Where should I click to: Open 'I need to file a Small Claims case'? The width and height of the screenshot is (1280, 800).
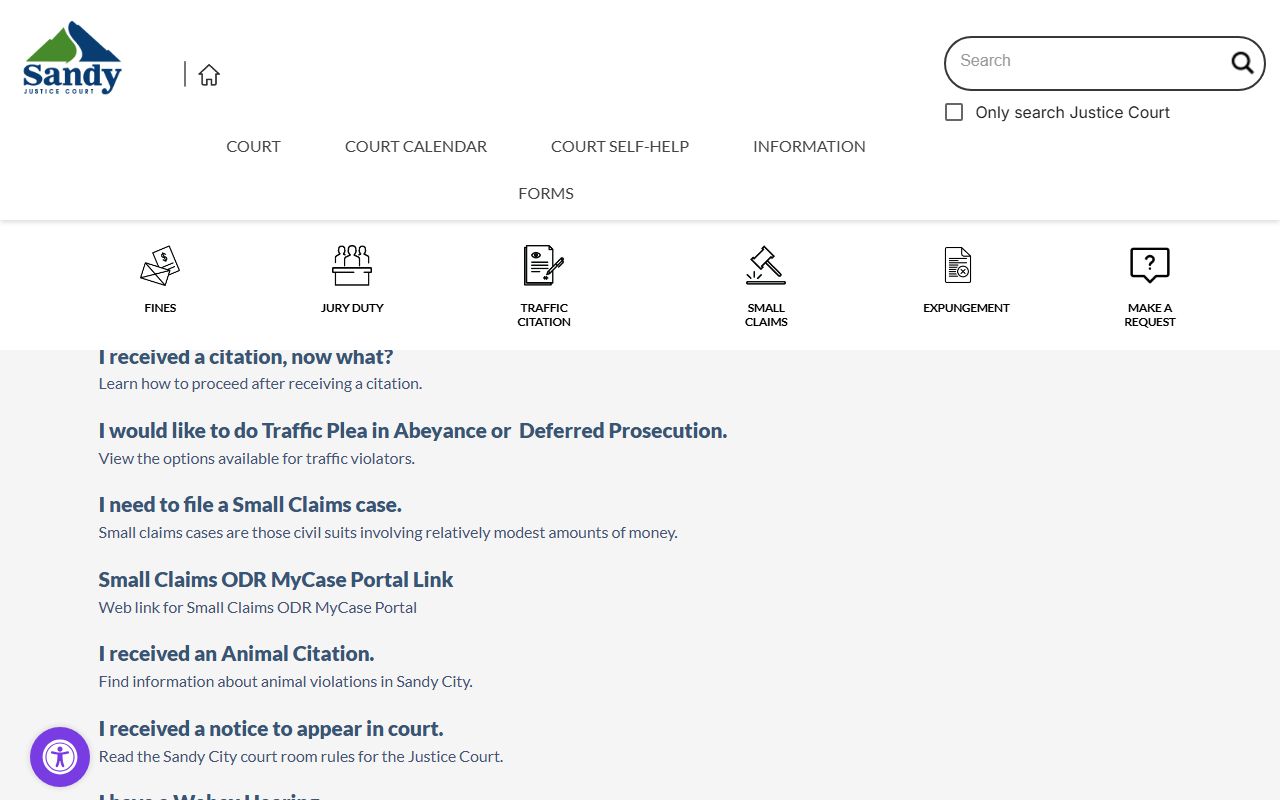250,505
